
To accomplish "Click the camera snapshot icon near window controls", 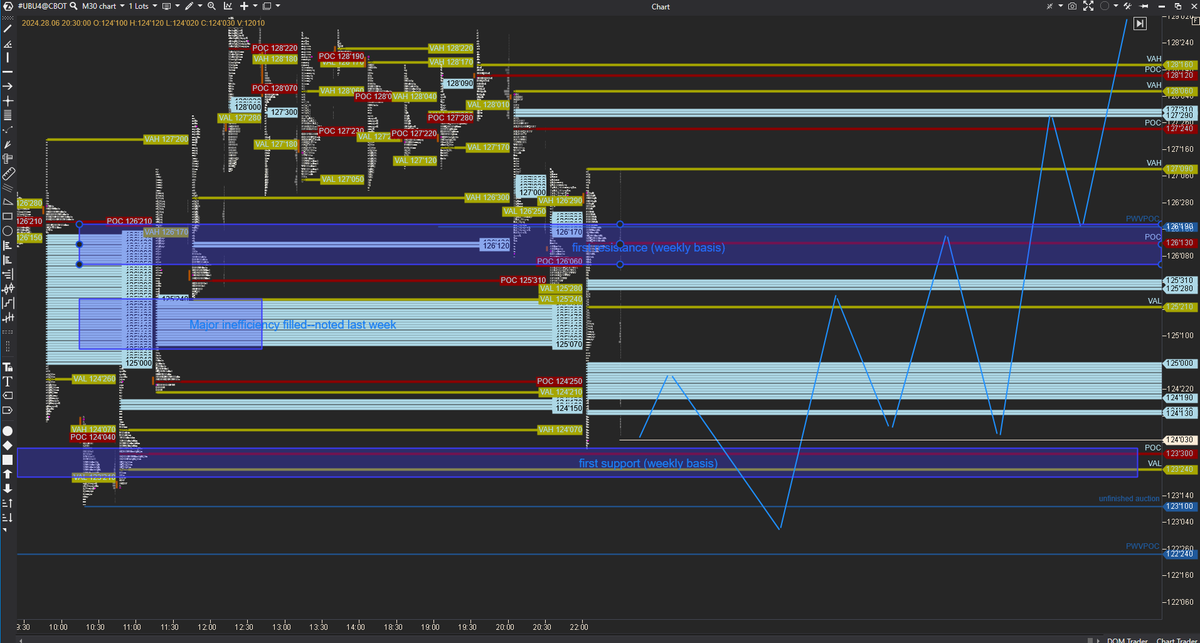I will tap(1072, 6).
